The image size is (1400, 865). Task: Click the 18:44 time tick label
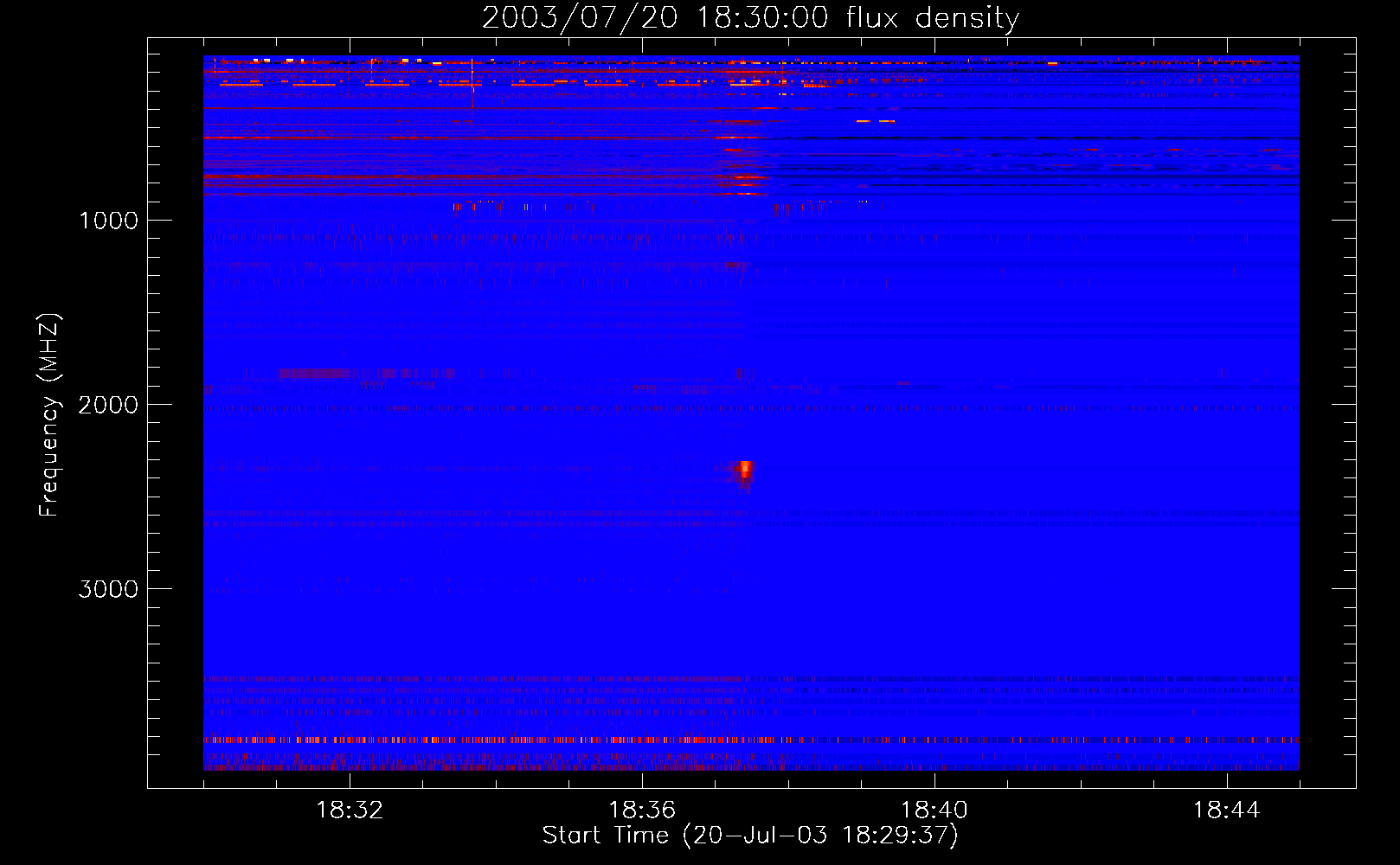click(1227, 811)
